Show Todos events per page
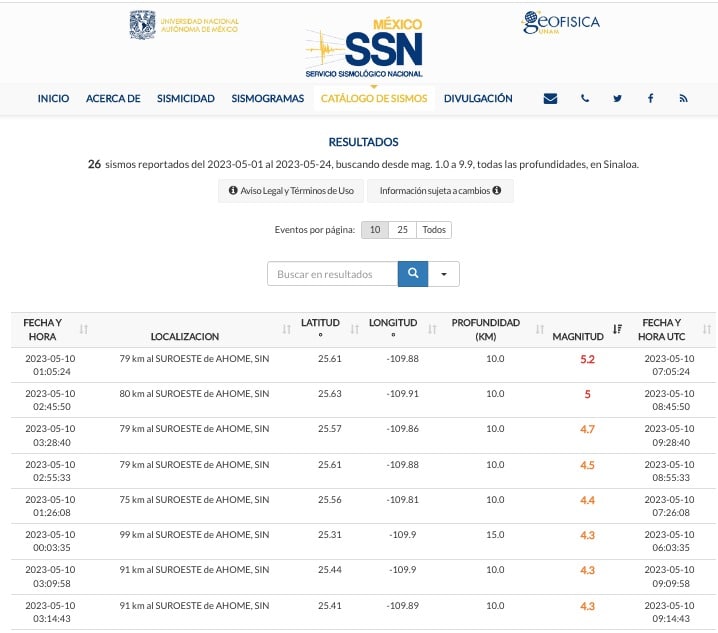 pos(434,230)
